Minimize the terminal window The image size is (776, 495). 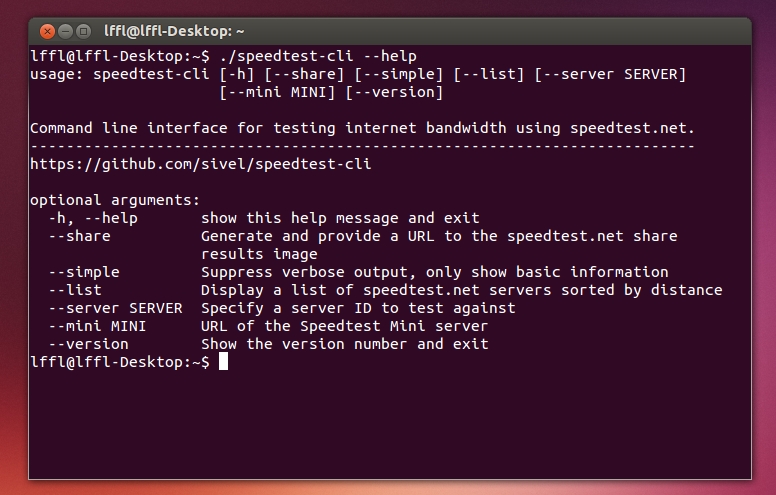click(65, 32)
